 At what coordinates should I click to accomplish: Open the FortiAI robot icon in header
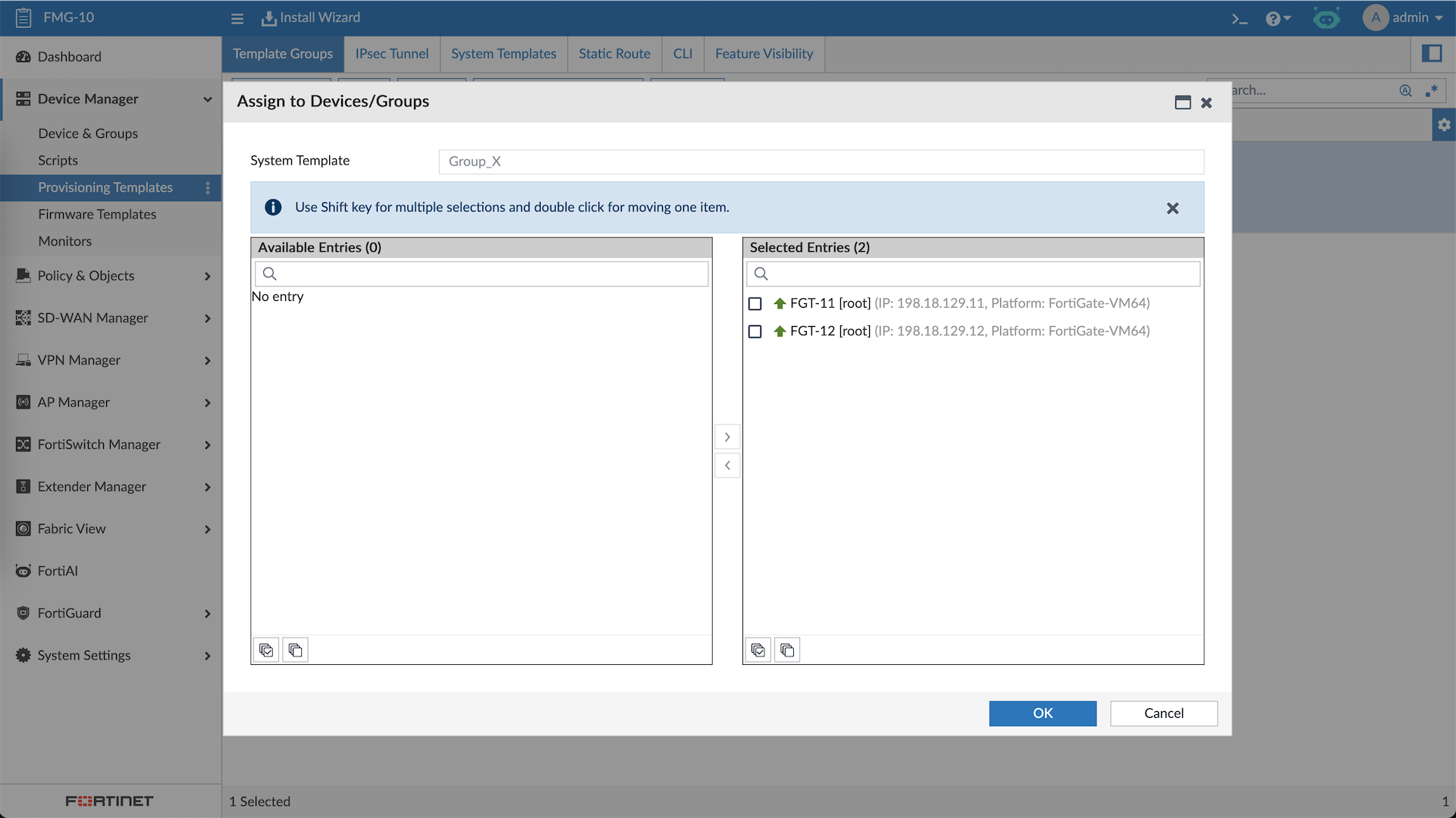click(1326, 18)
